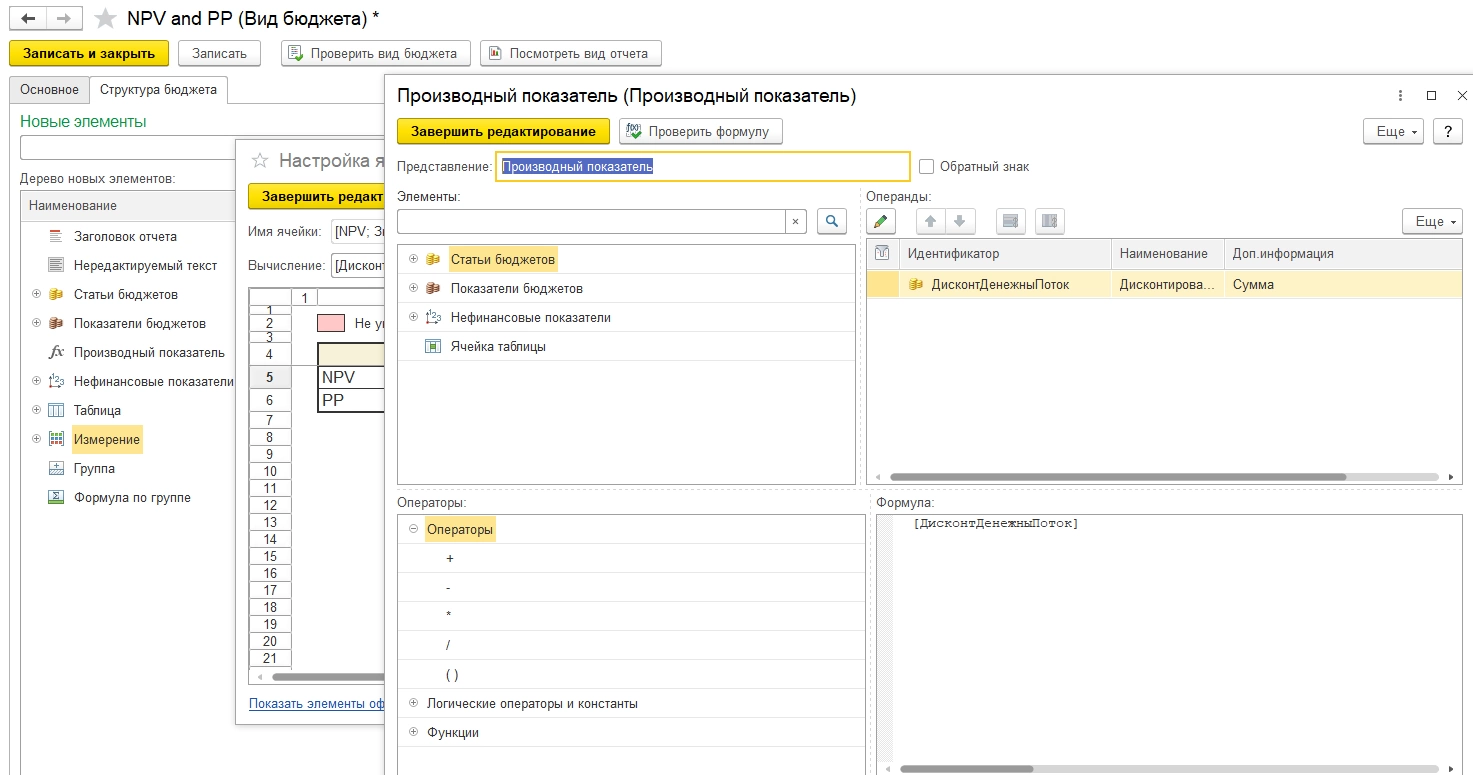
Task: Click the Записать и закрыть button
Action: (89, 53)
